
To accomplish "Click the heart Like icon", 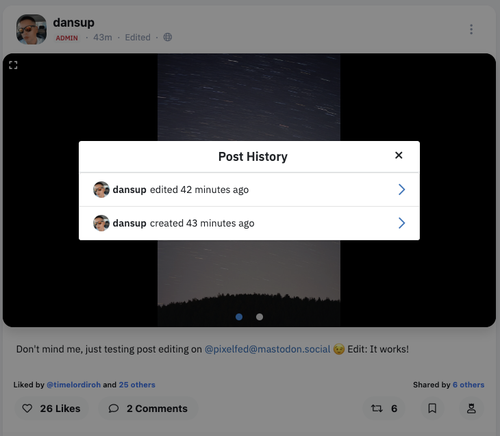I will [27, 408].
